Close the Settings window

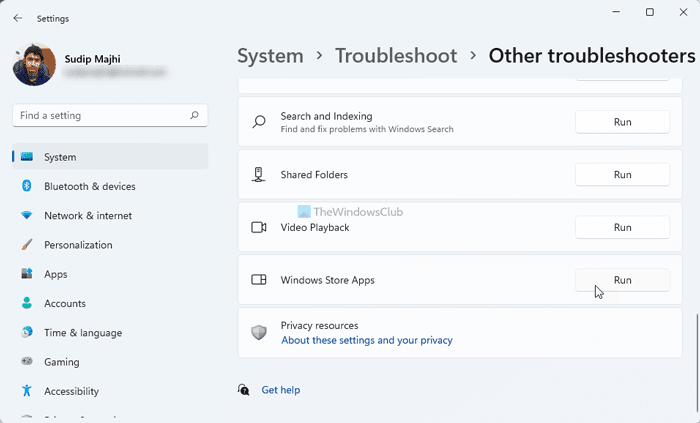click(x=683, y=12)
